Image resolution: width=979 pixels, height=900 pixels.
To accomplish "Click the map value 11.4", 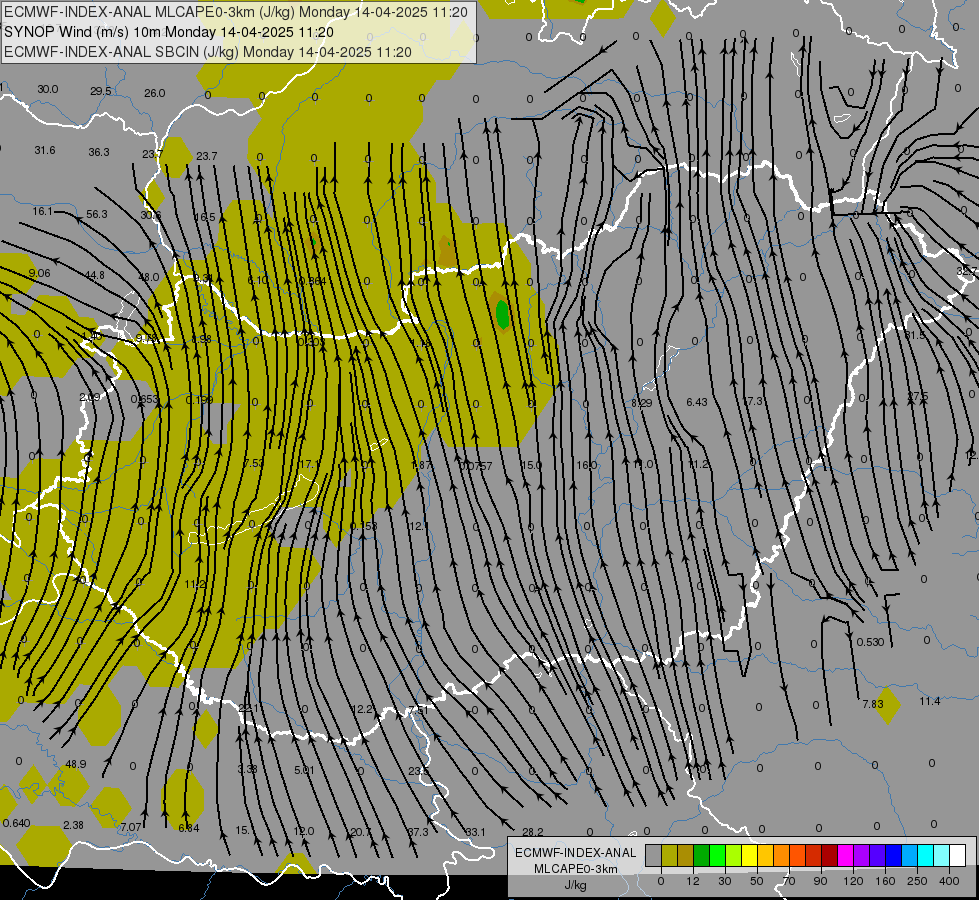I will (x=930, y=701).
